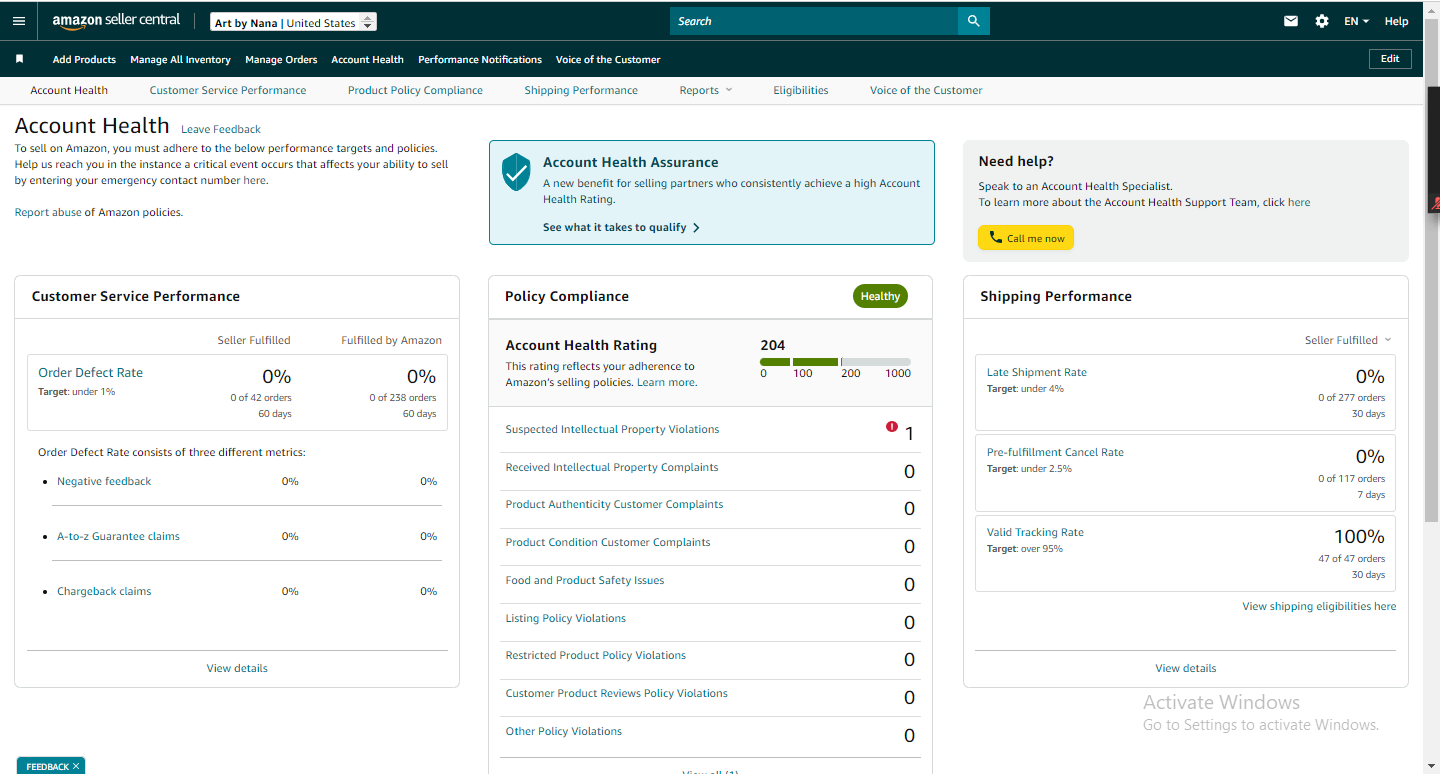This screenshot has width=1440, height=774.
Task: Open the EN language dropdown
Action: 1356,21
